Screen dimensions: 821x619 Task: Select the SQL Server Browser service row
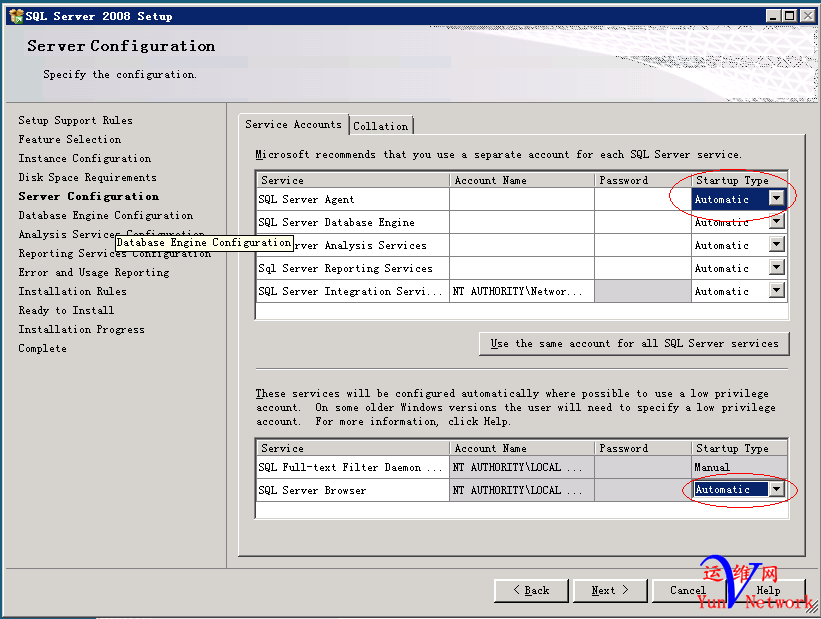pos(352,490)
